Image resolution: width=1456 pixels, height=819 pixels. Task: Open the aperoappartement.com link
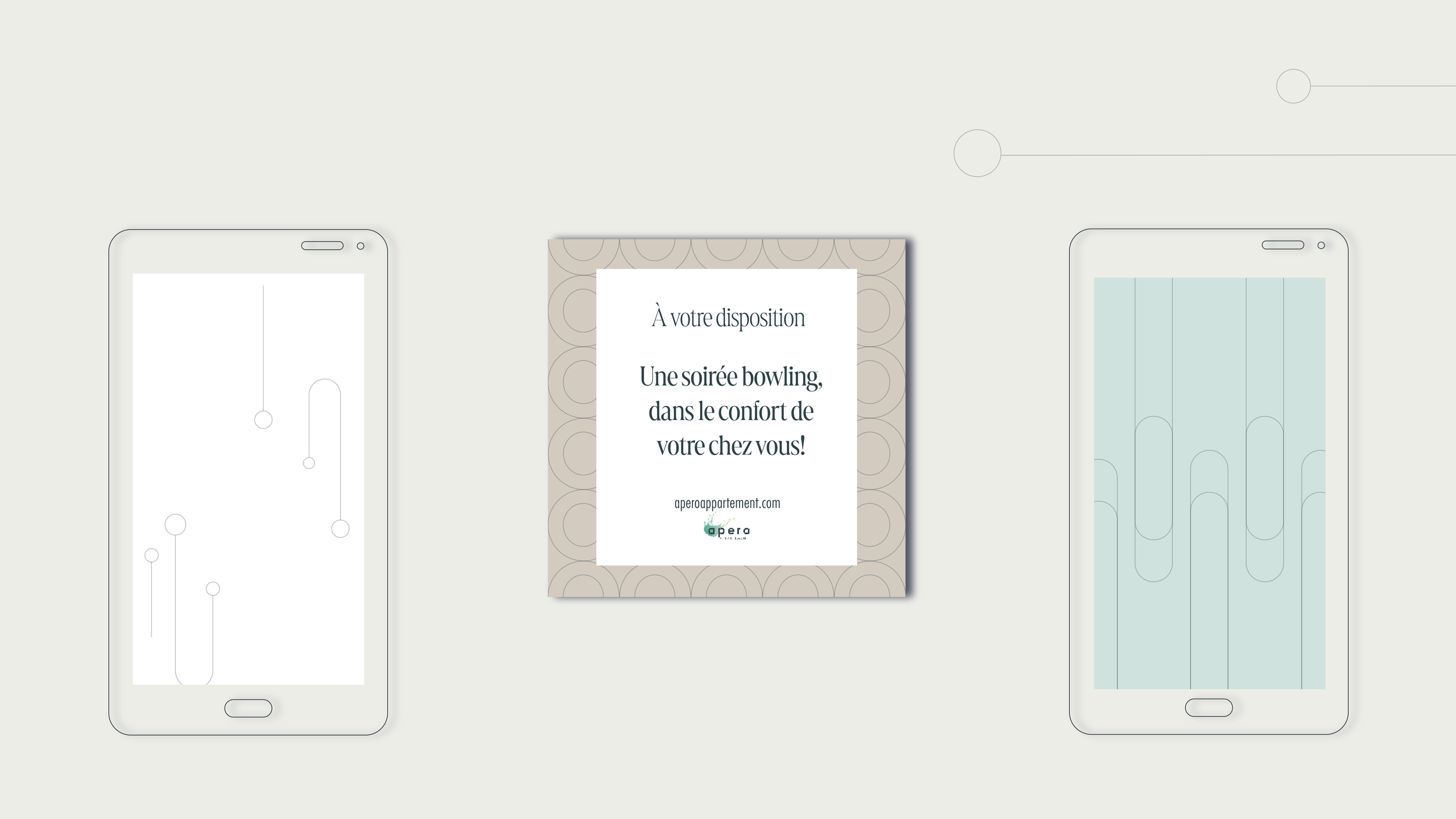pos(727,503)
